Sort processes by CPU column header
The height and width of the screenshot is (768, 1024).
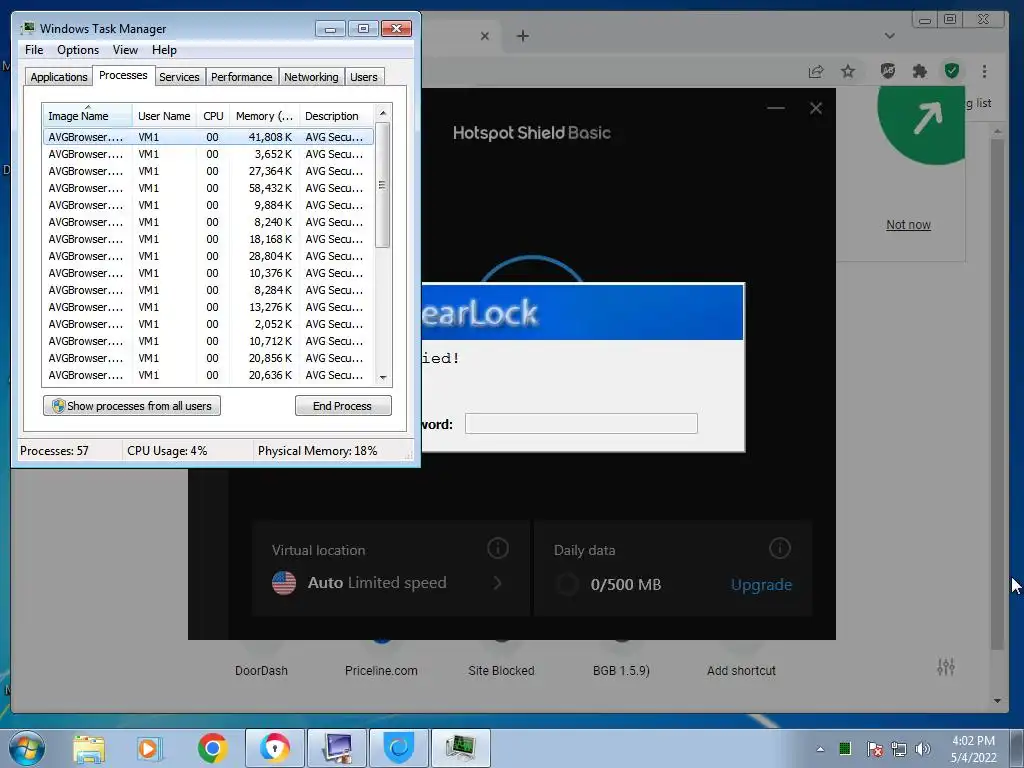coord(213,116)
